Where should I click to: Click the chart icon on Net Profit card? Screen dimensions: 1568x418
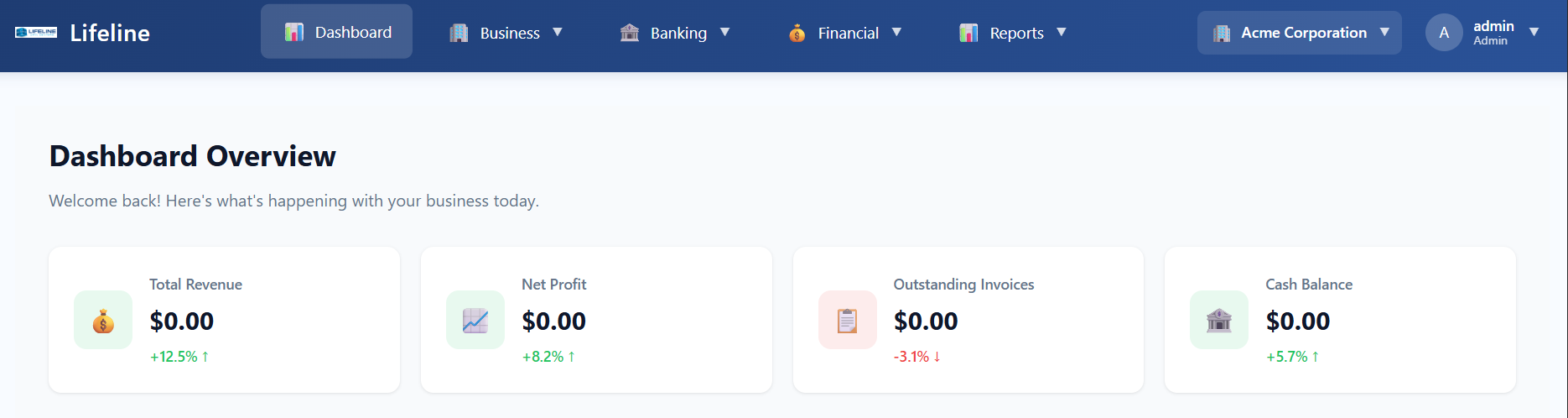475,320
